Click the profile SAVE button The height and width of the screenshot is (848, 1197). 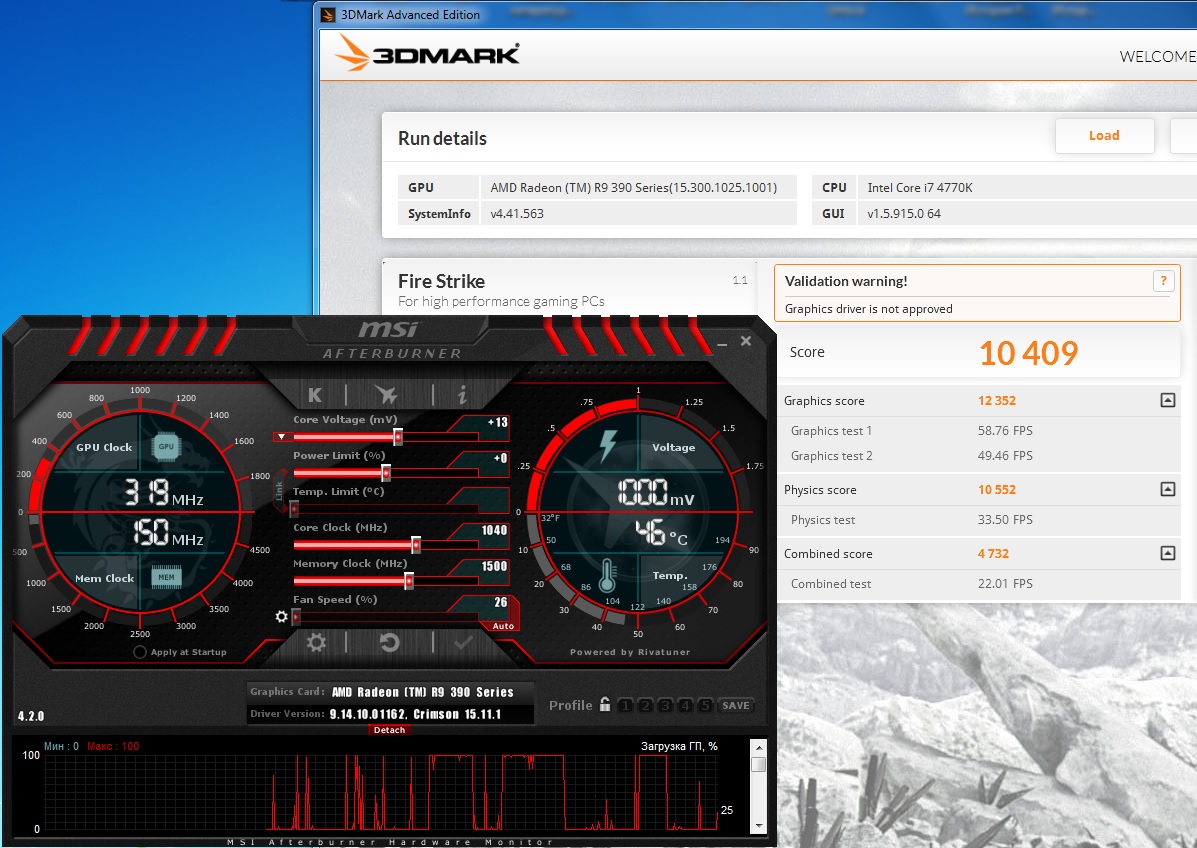point(735,705)
